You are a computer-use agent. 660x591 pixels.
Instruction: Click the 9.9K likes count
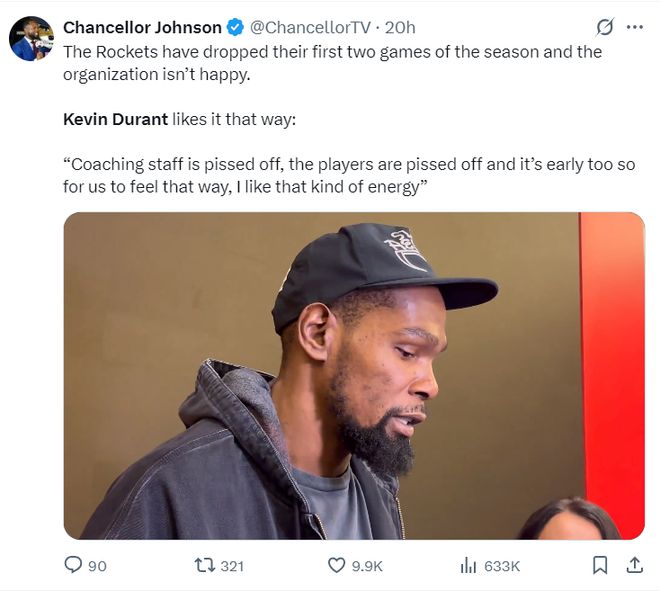tap(368, 566)
